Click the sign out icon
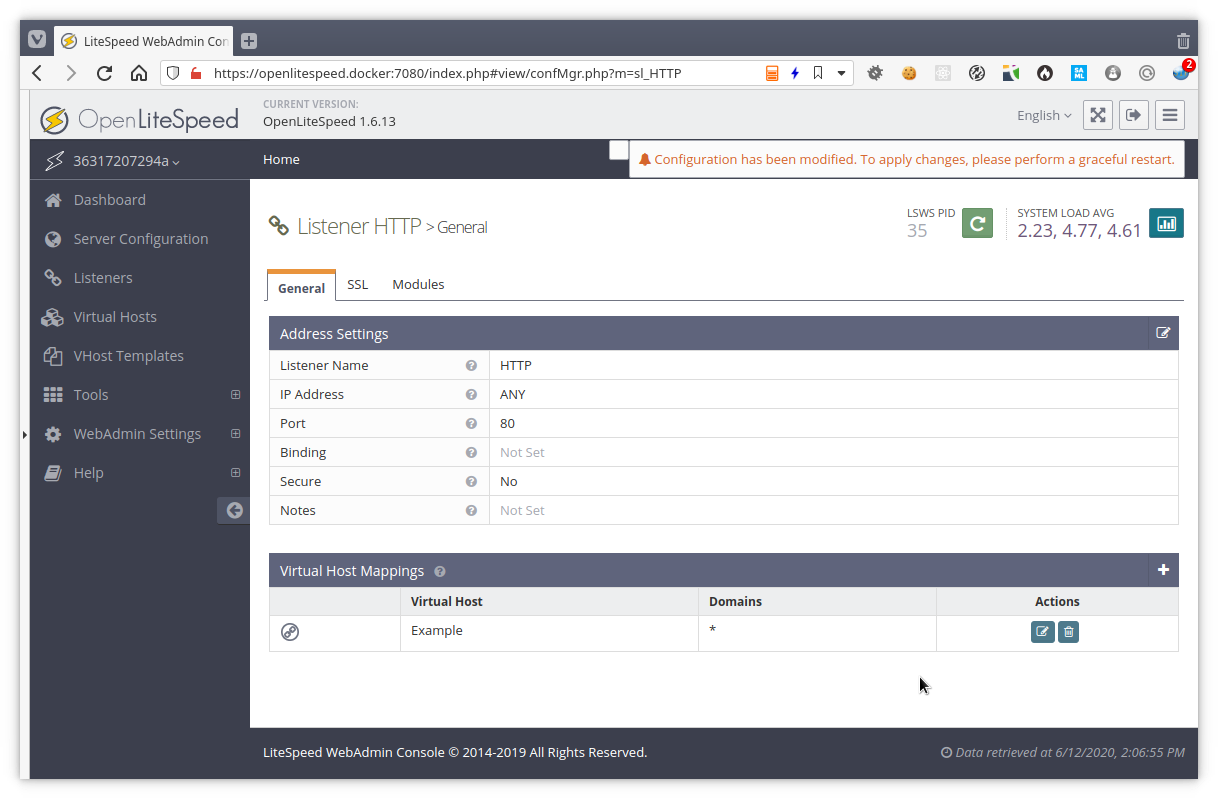Viewport: 1218px width, 799px height. pos(1133,115)
